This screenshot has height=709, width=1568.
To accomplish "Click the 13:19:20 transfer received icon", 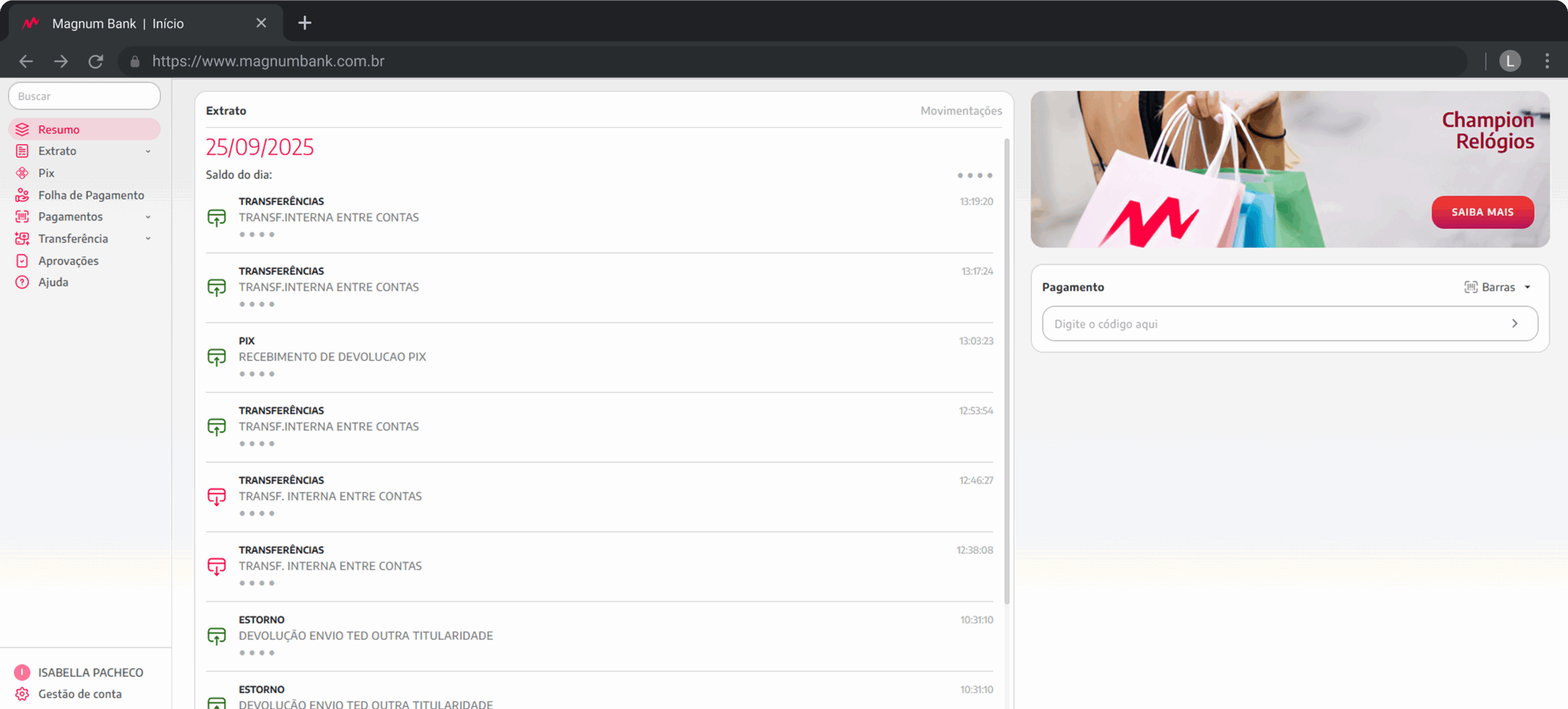I will (217, 218).
